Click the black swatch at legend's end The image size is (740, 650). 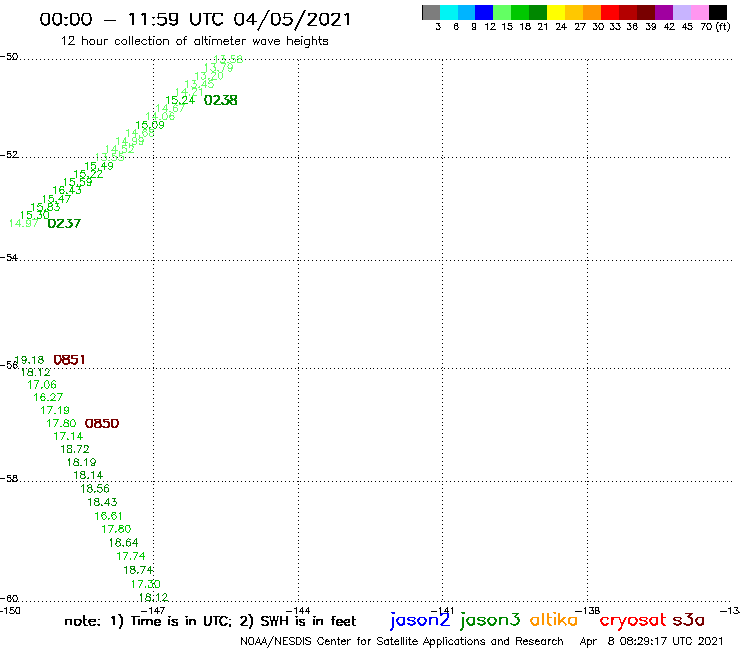click(718, 12)
